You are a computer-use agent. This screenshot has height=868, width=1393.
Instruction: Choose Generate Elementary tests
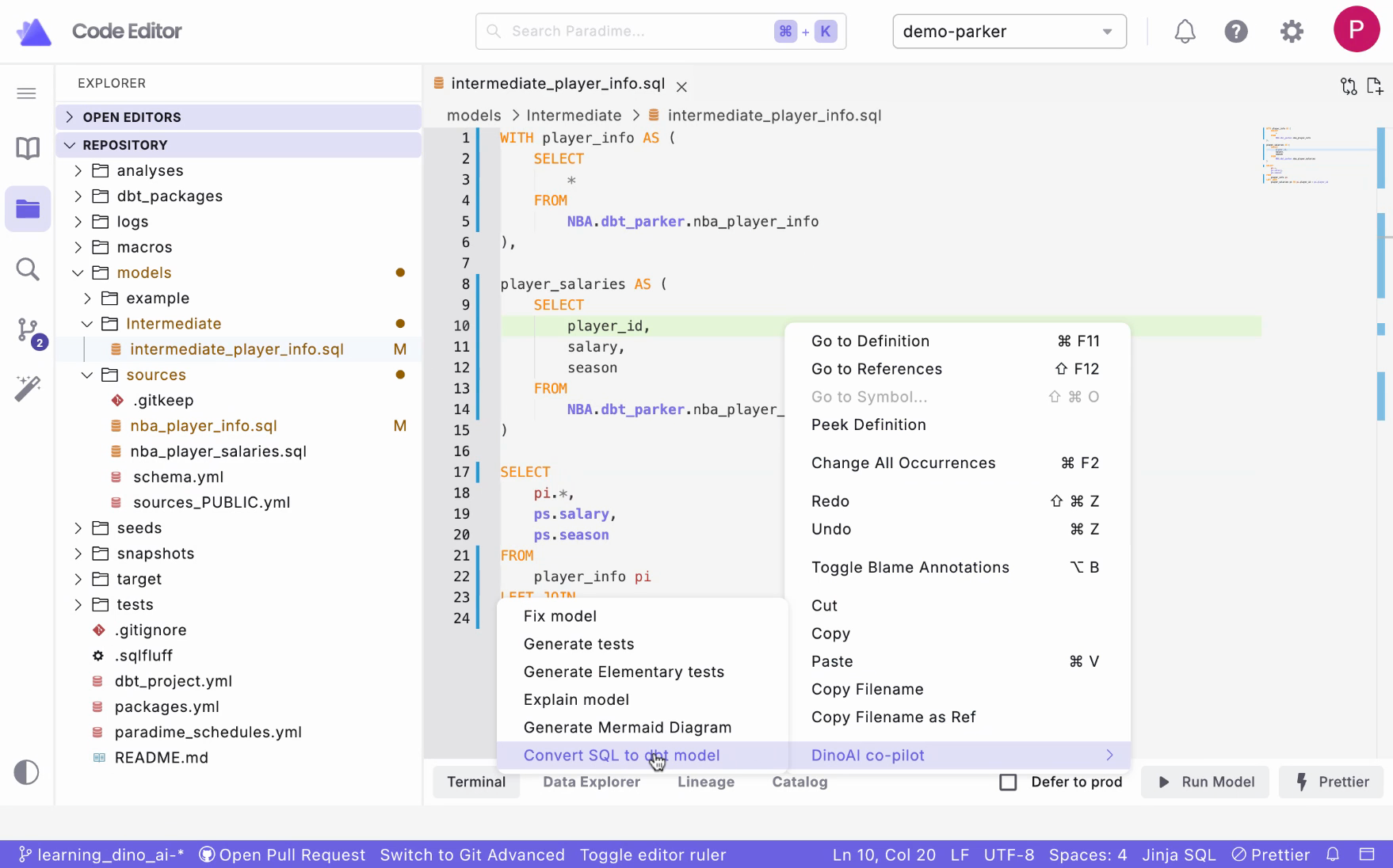(624, 672)
